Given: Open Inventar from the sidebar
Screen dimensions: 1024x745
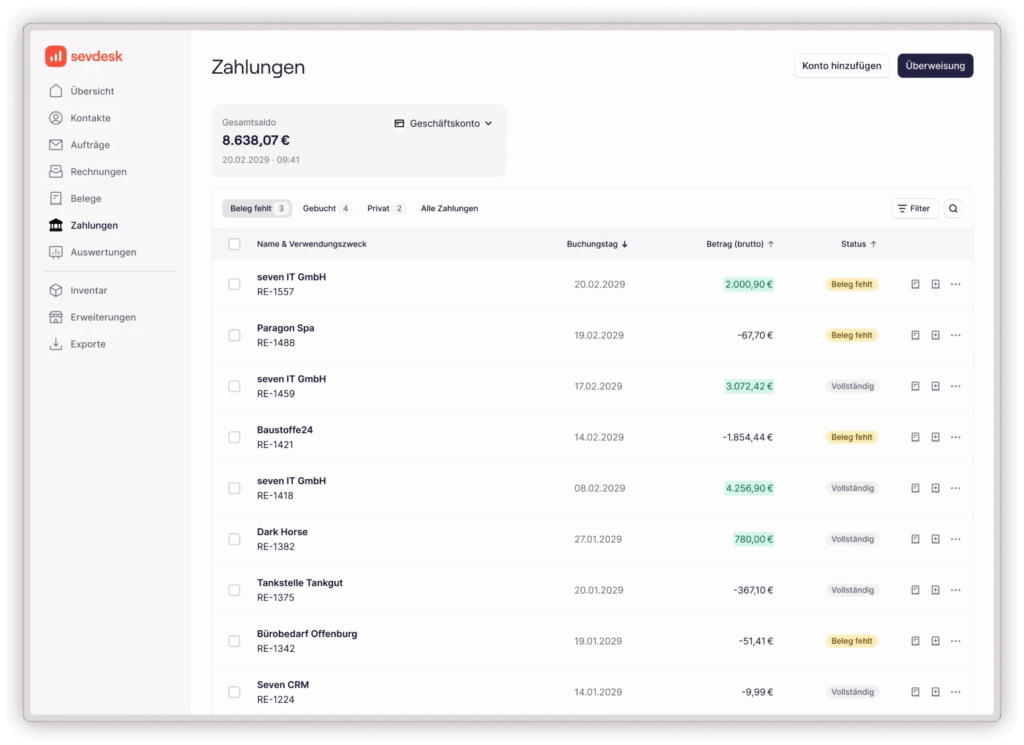Looking at the screenshot, I should (88, 291).
